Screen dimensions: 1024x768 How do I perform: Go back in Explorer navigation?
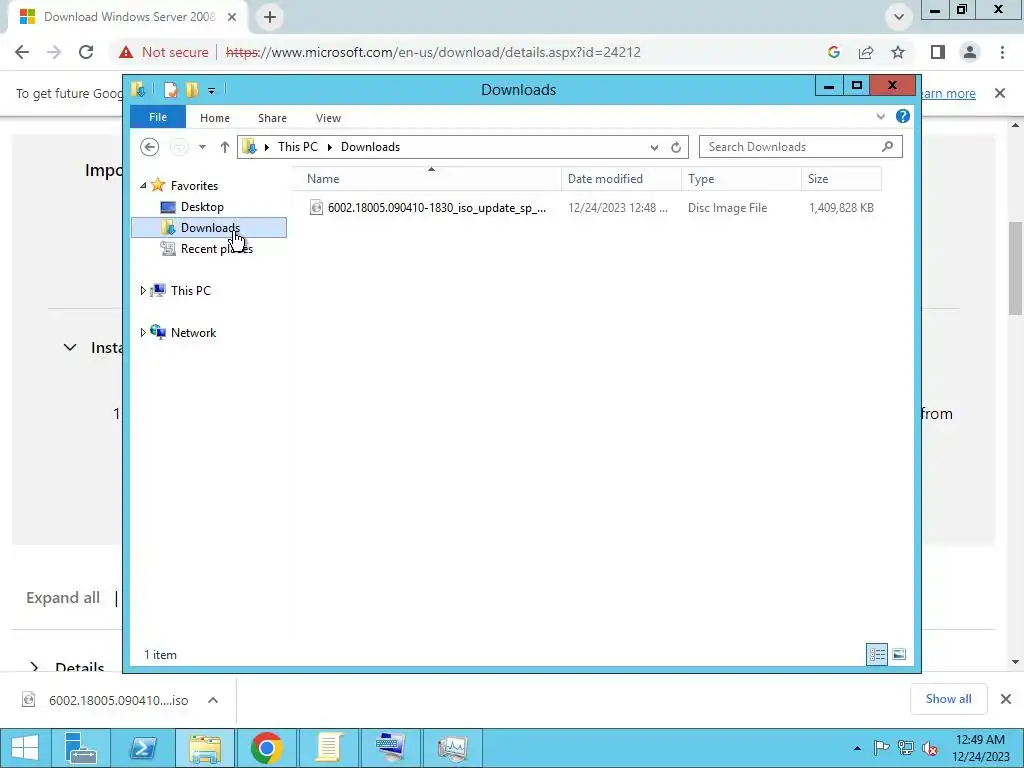click(150, 147)
